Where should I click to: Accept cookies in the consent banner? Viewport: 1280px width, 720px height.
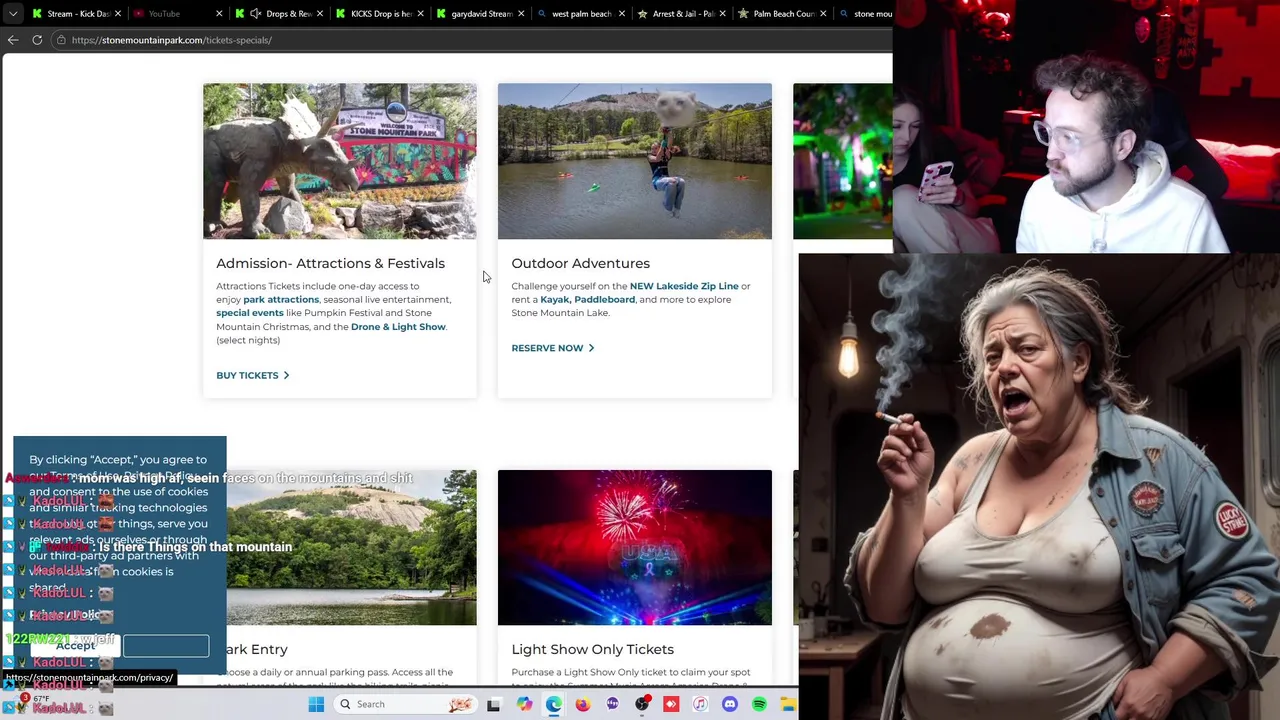(x=75, y=646)
